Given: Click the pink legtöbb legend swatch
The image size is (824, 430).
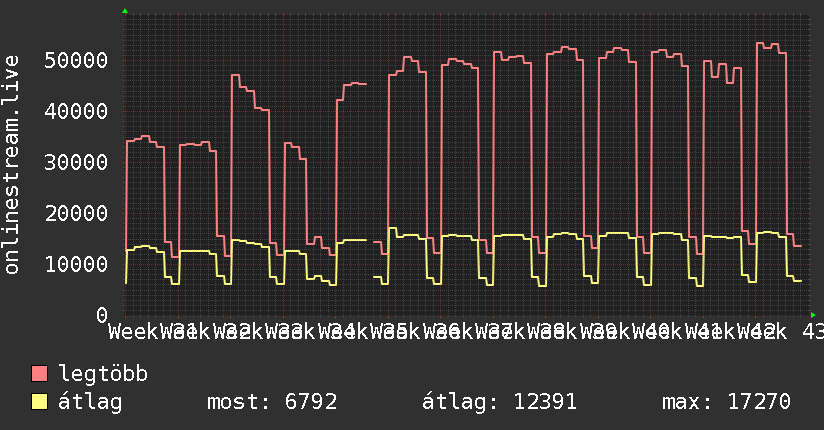Looking at the screenshot, I should pos(39,374).
